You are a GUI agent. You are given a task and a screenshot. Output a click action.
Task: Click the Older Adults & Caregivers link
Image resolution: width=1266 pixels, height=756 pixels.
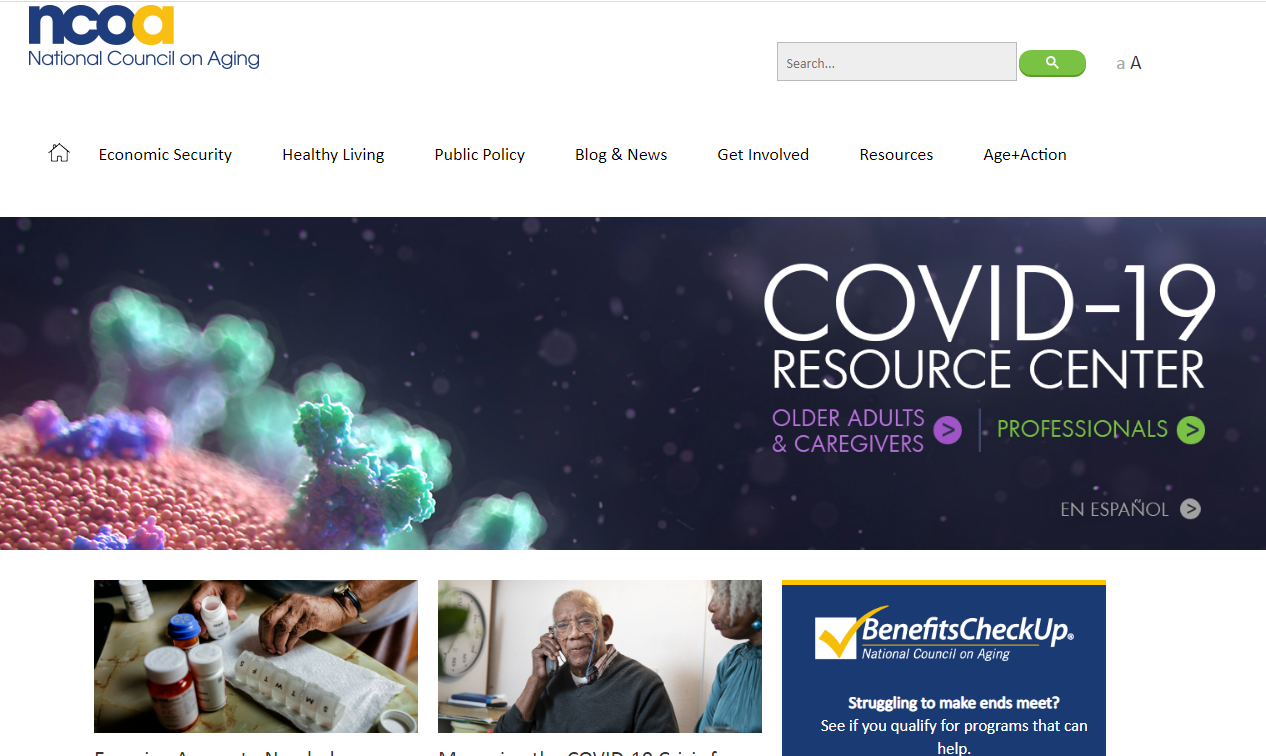pyautogui.click(x=848, y=431)
